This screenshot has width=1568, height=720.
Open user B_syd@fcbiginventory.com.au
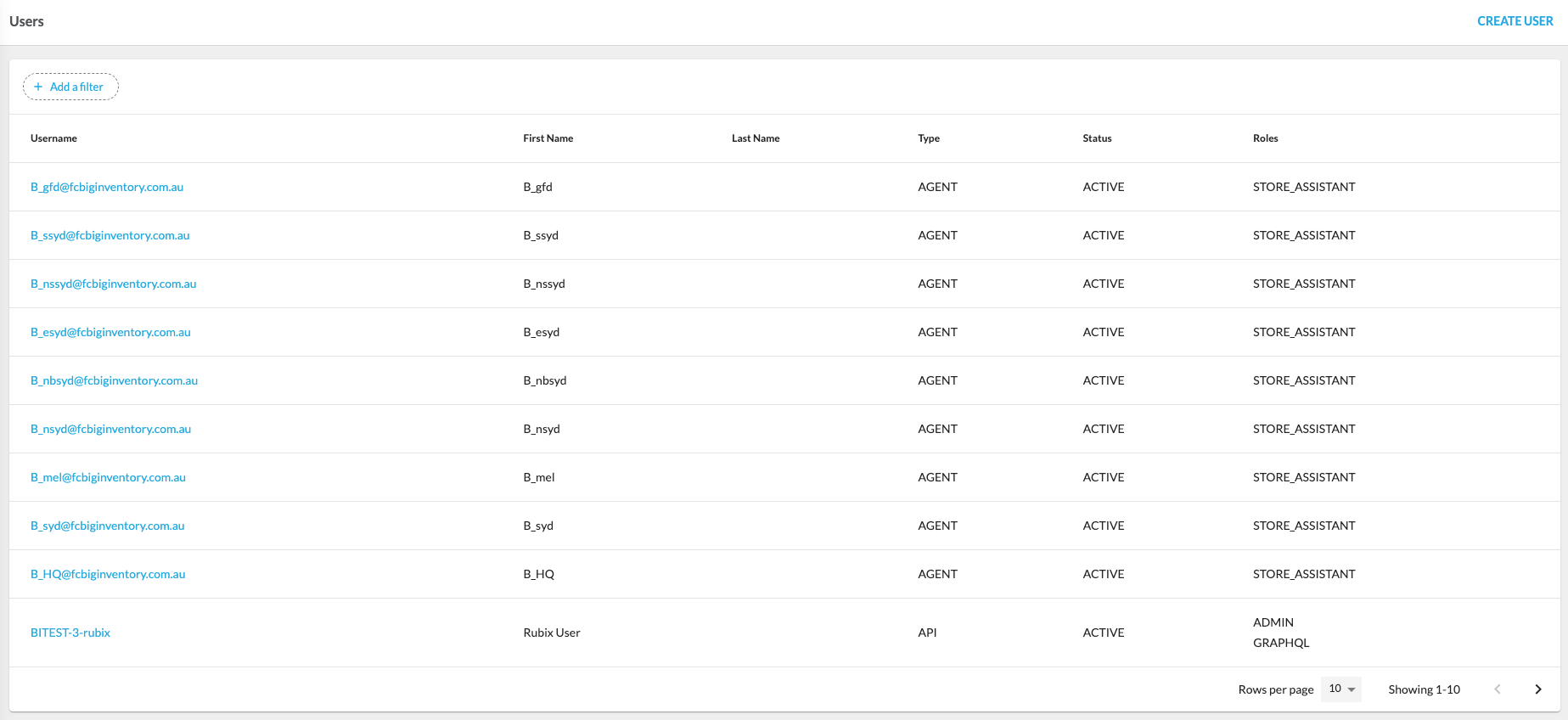tap(108, 526)
